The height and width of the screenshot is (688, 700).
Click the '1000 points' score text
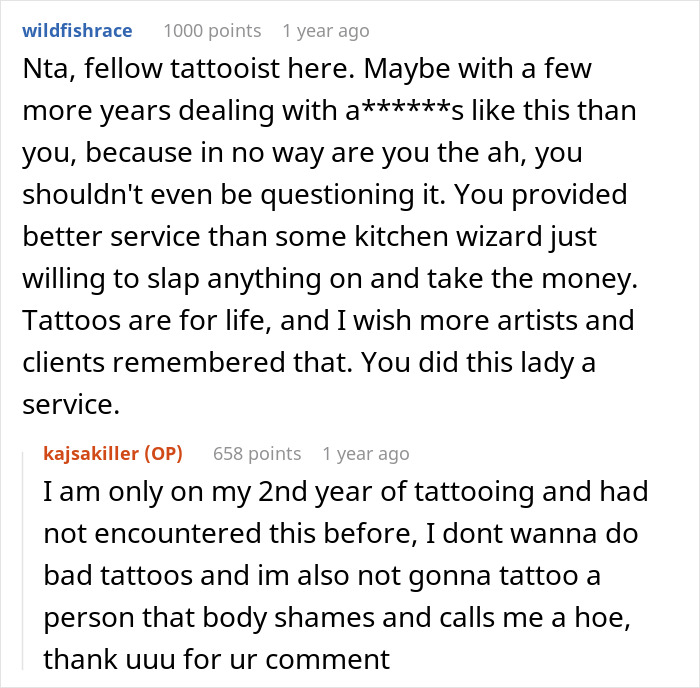click(211, 31)
